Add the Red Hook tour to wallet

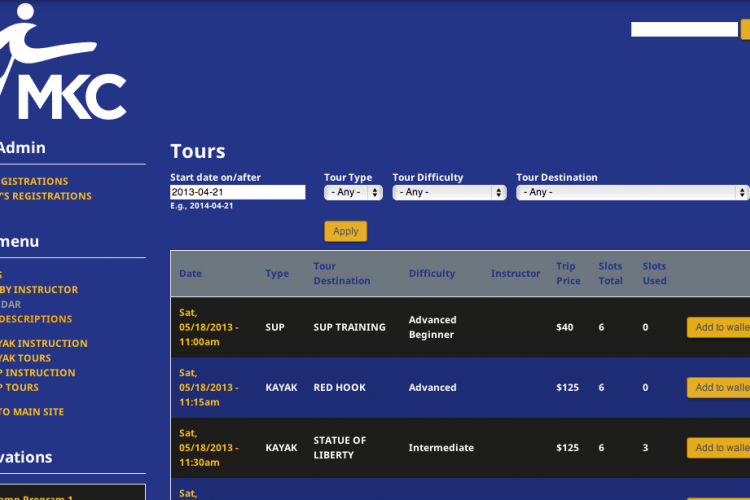[x=719, y=387]
